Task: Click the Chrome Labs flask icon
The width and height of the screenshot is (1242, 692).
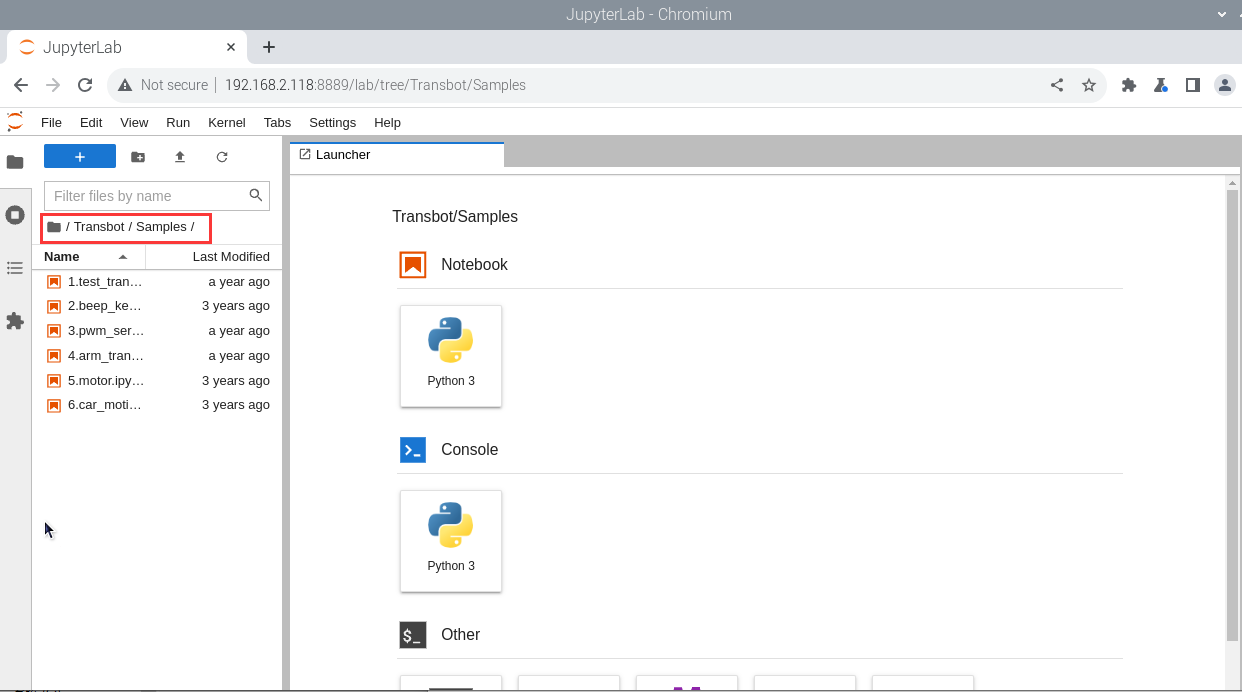Action: pyautogui.click(x=1161, y=85)
